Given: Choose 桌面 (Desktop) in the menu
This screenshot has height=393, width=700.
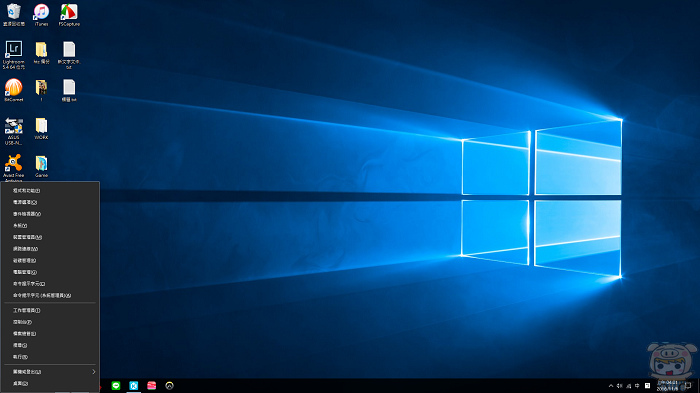Looking at the screenshot, I should click(50, 383).
